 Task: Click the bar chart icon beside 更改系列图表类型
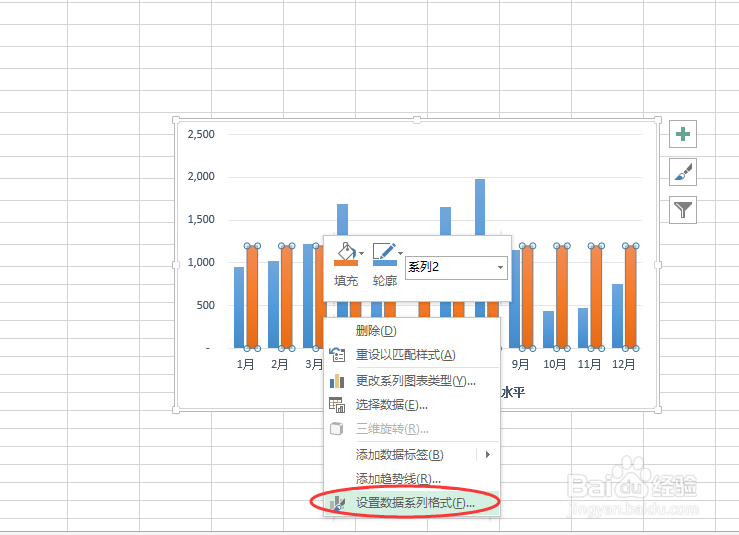(x=337, y=380)
